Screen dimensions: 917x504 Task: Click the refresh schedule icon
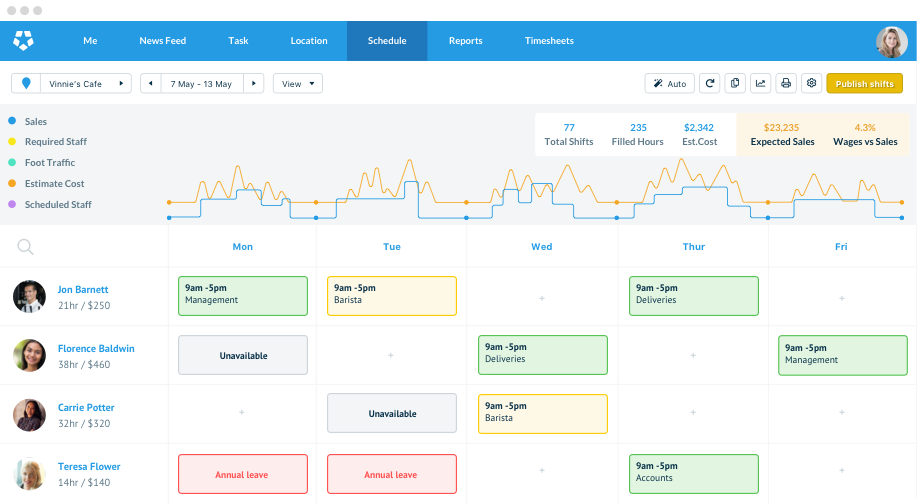point(709,84)
